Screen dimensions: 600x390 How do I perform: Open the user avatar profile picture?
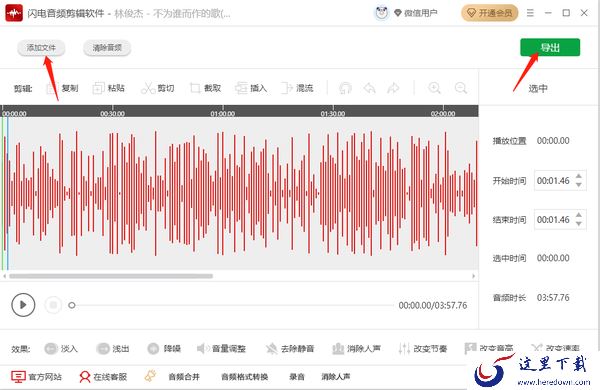(381, 13)
